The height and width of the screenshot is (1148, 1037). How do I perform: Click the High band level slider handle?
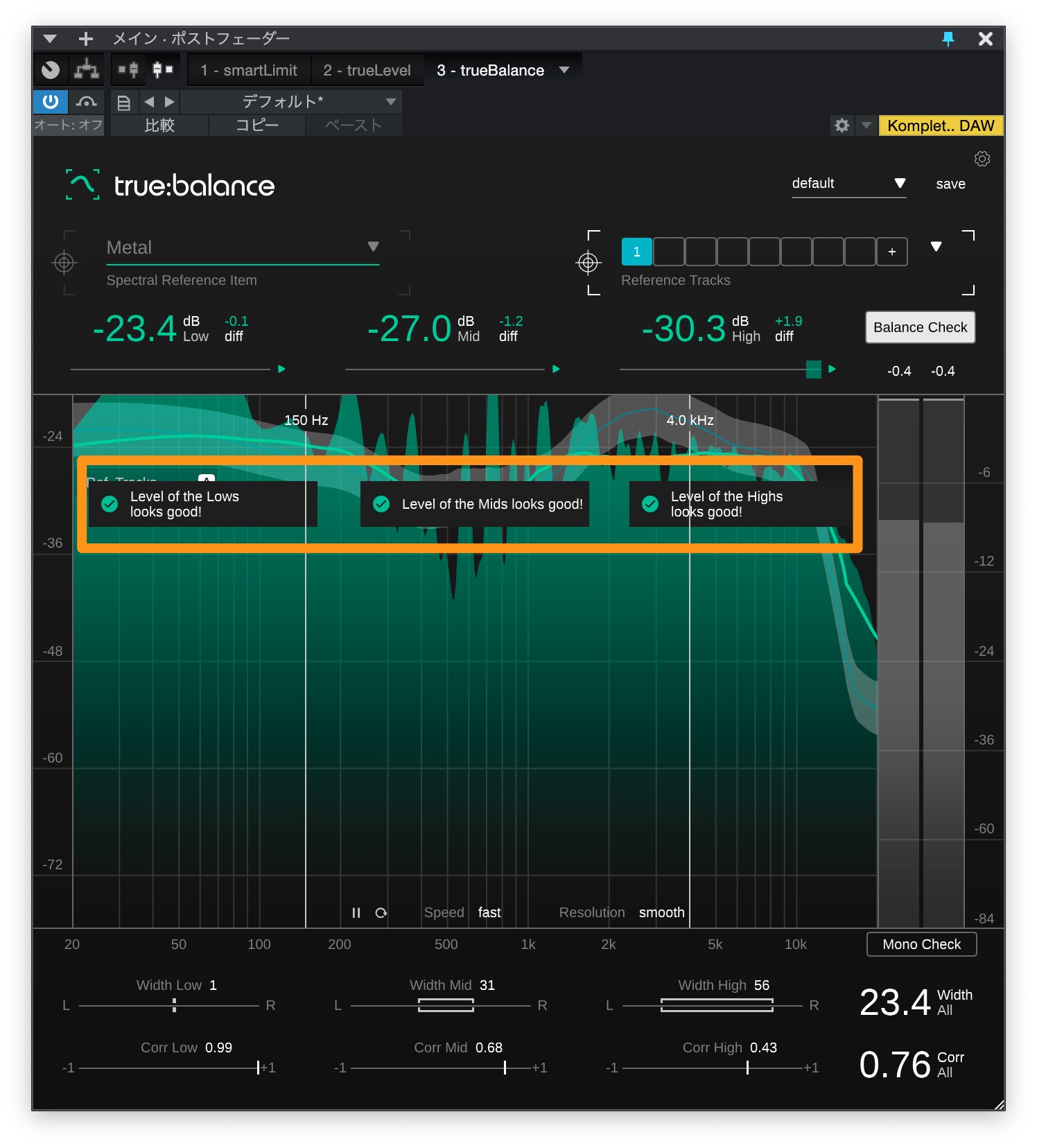click(x=813, y=369)
